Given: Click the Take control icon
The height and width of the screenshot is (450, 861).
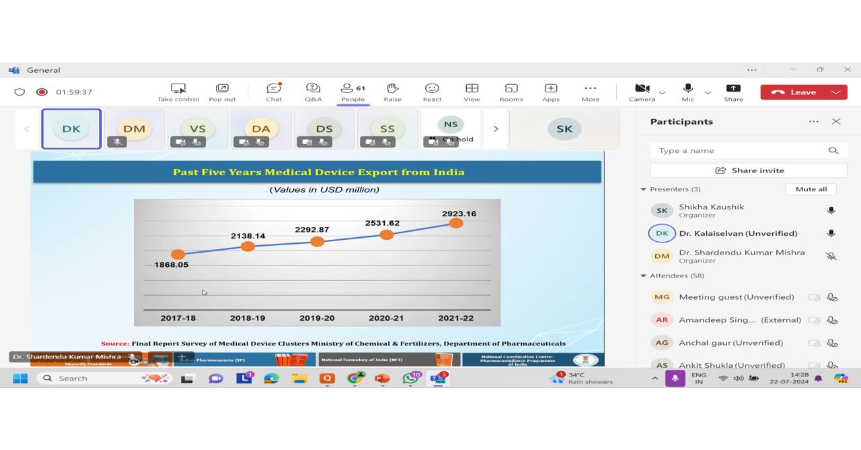Looking at the screenshot, I should (178, 90).
